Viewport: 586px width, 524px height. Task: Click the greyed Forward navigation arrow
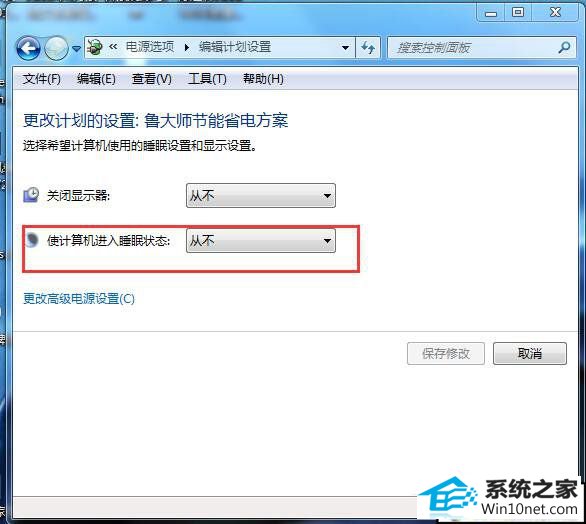click(56, 48)
